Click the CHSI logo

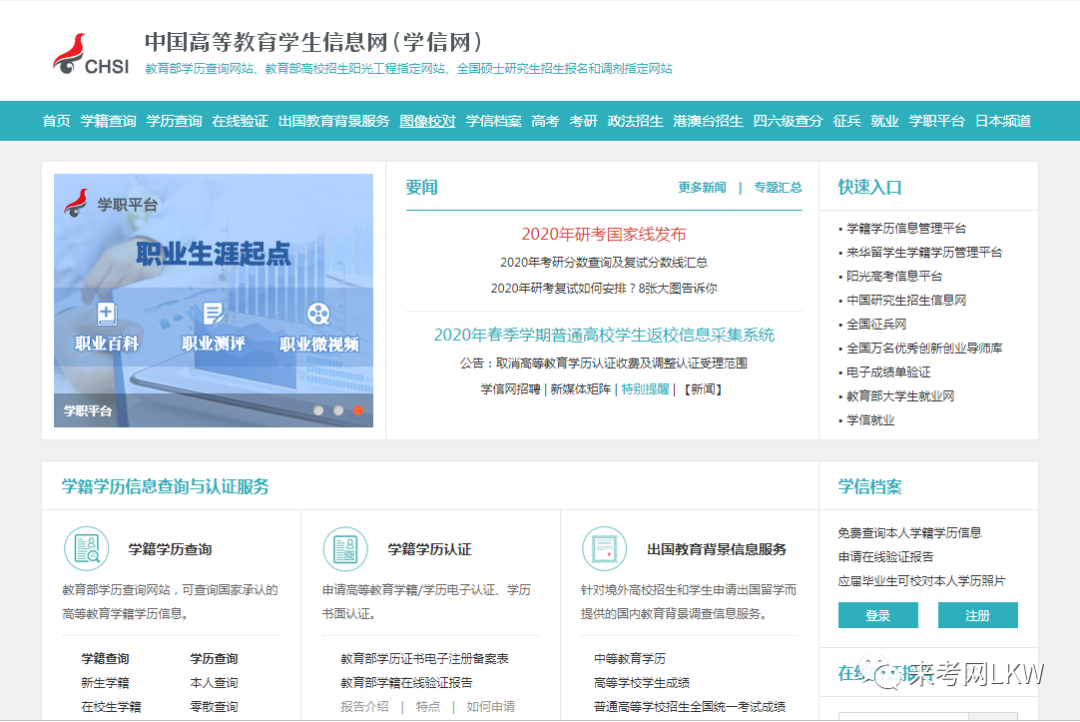click(x=91, y=54)
